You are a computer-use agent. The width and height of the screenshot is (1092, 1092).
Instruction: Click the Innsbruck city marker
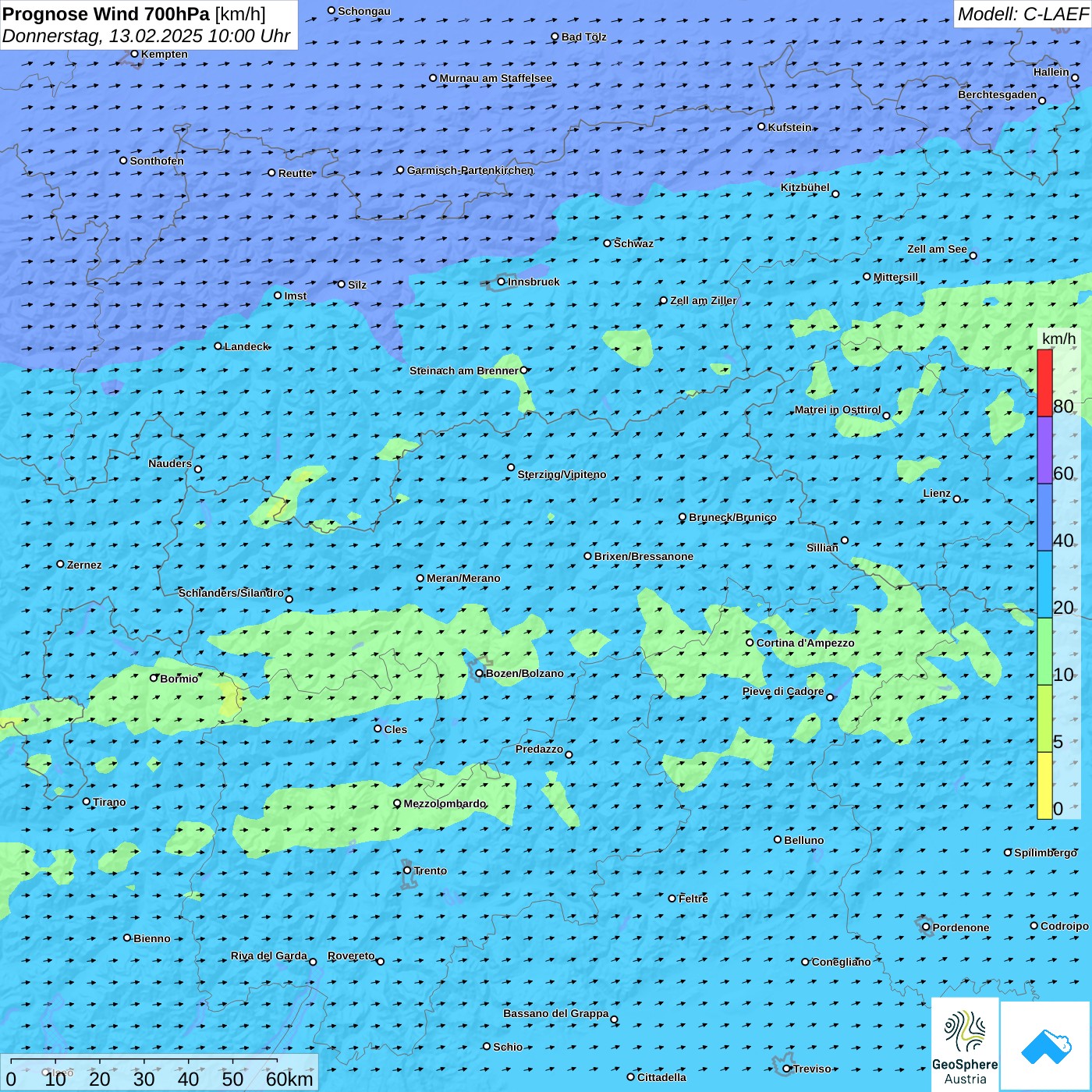[x=502, y=282]
